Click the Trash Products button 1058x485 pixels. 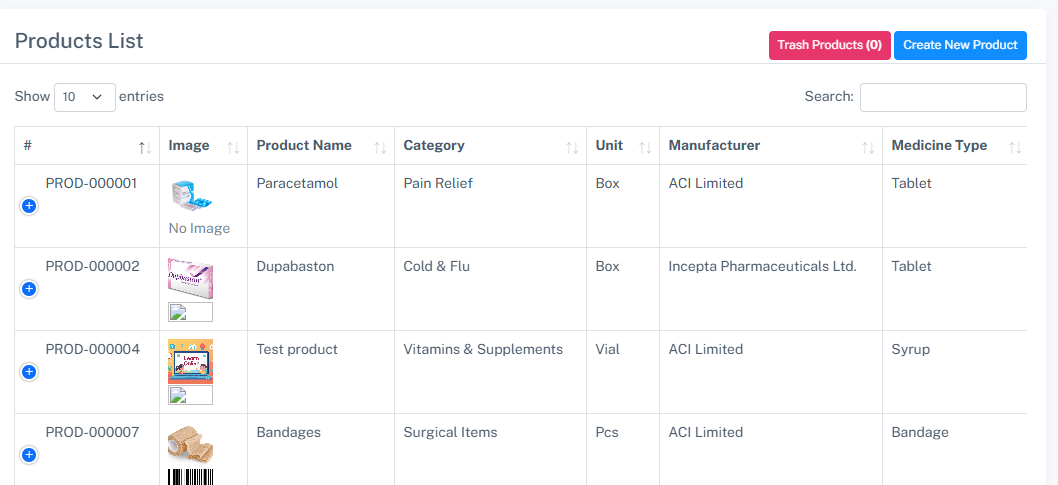click(829, 45)
